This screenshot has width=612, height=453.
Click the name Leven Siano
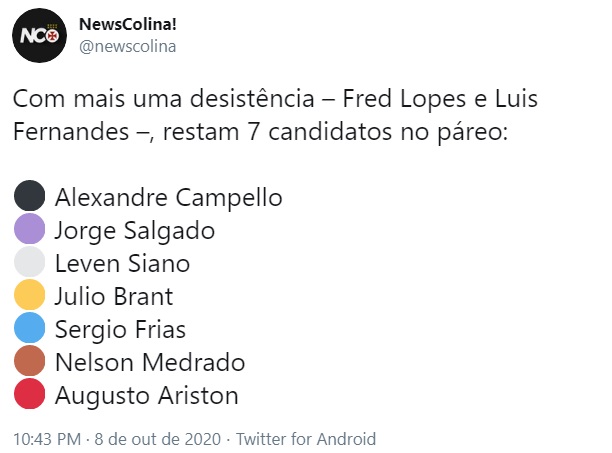(122, 263)
